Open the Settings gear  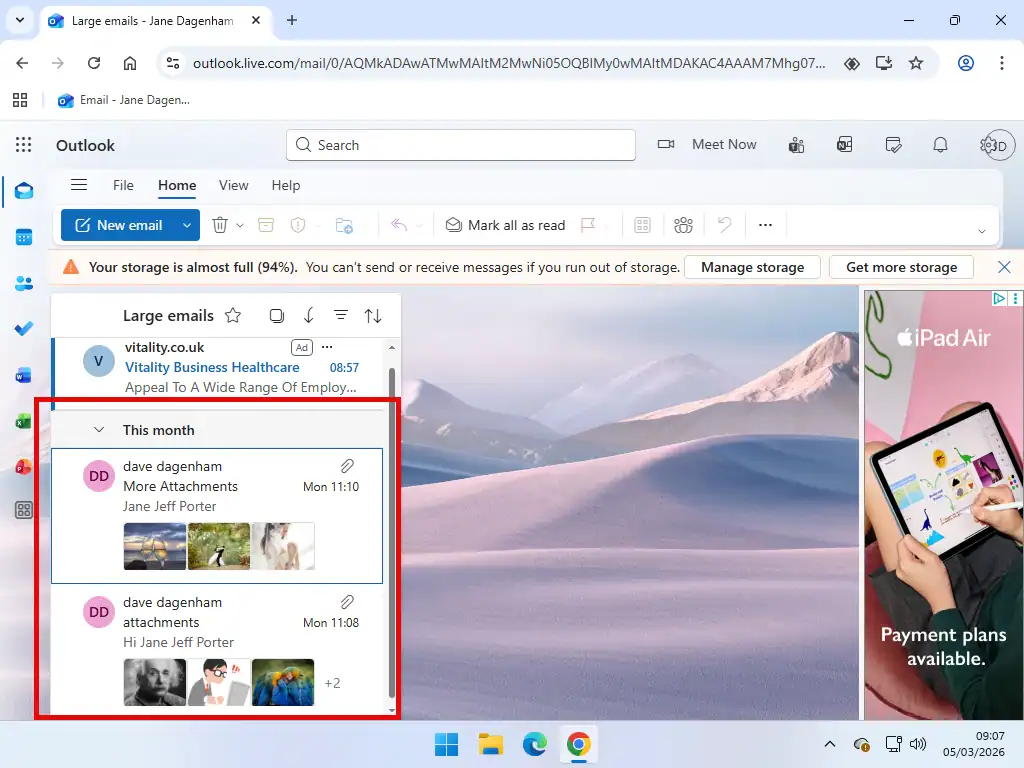tap(987, 145)
